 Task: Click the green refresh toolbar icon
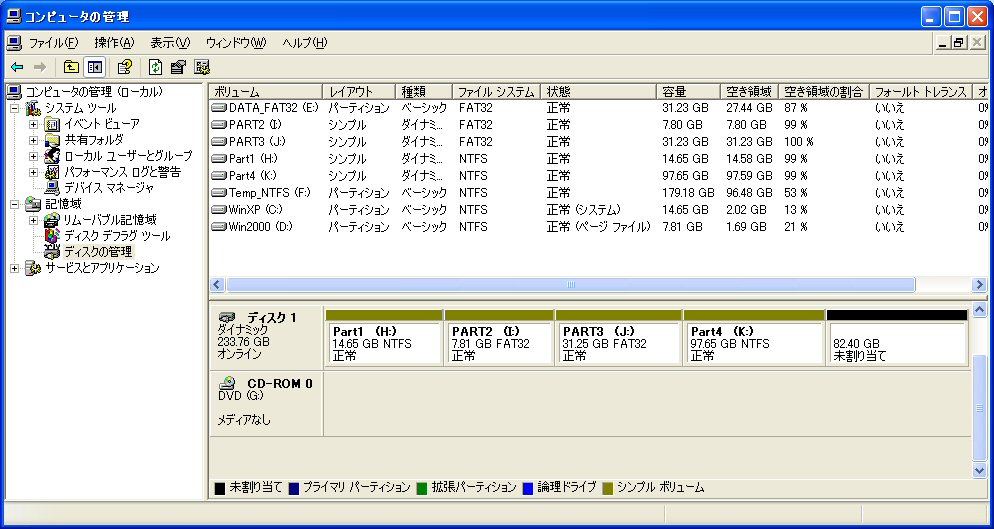[x=155, y=67]
